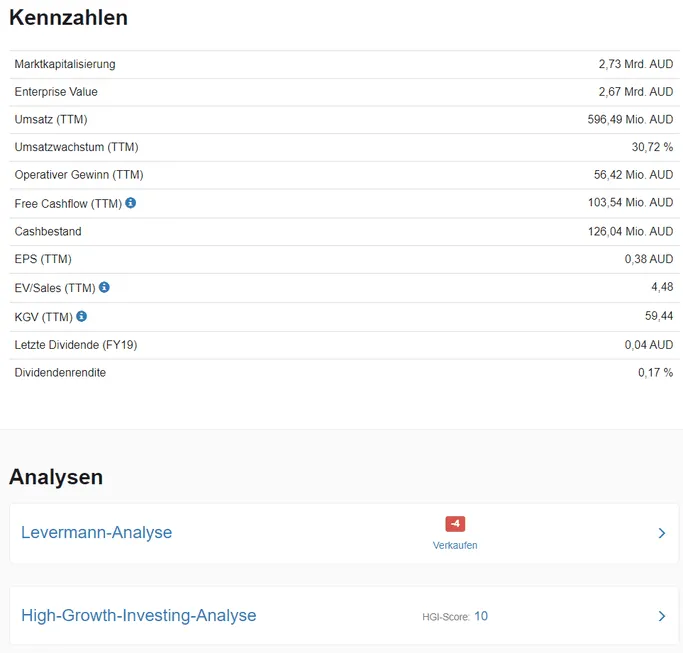The height and width of the screenshot is (653, 683).
Task: Click the value 103,54 Mio. AUD
Action: click(631, 202)
